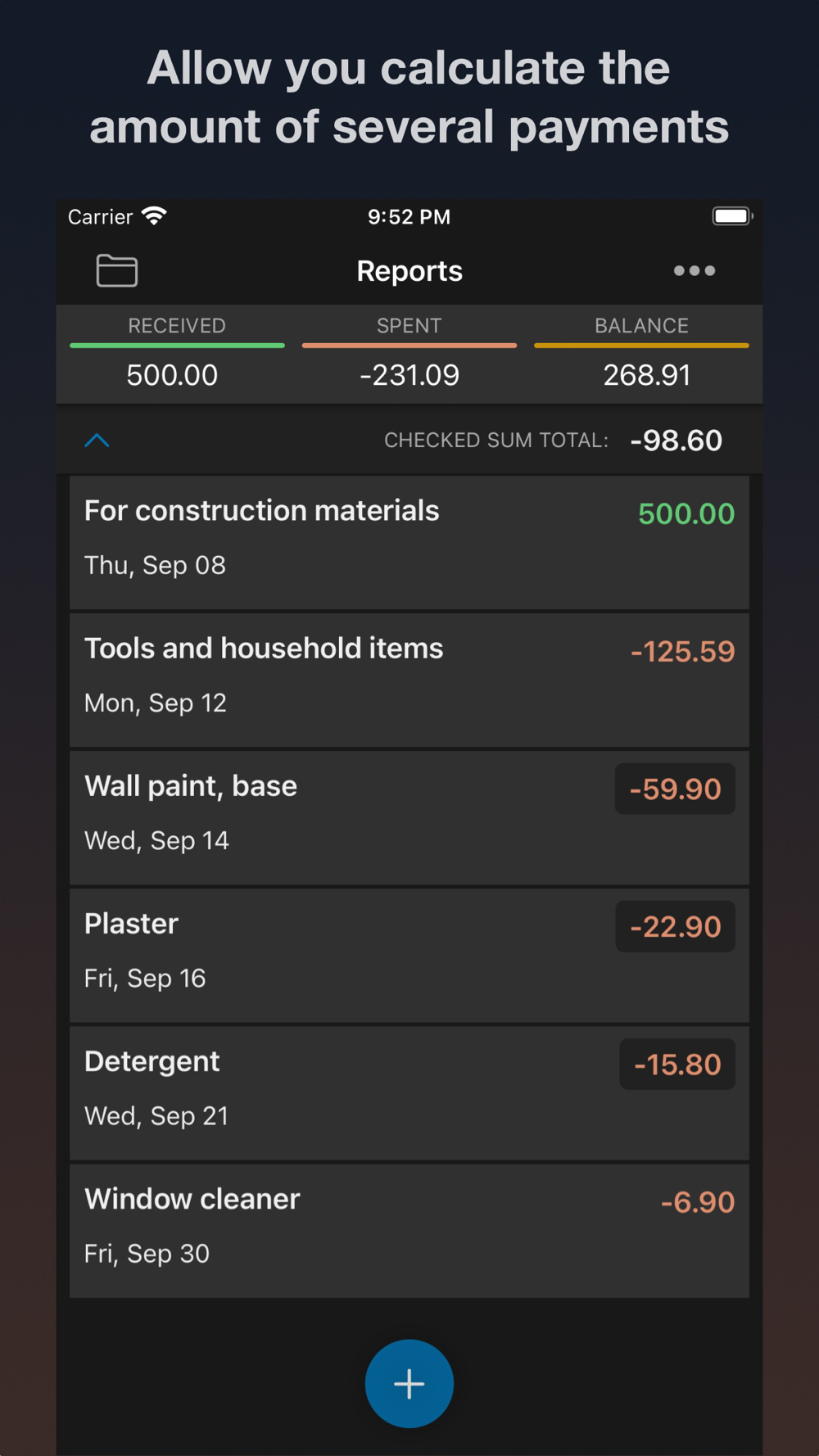Open the three-dot more options menu
Image resolution: width=819 pixels, height=1456 pixels.
694,271
